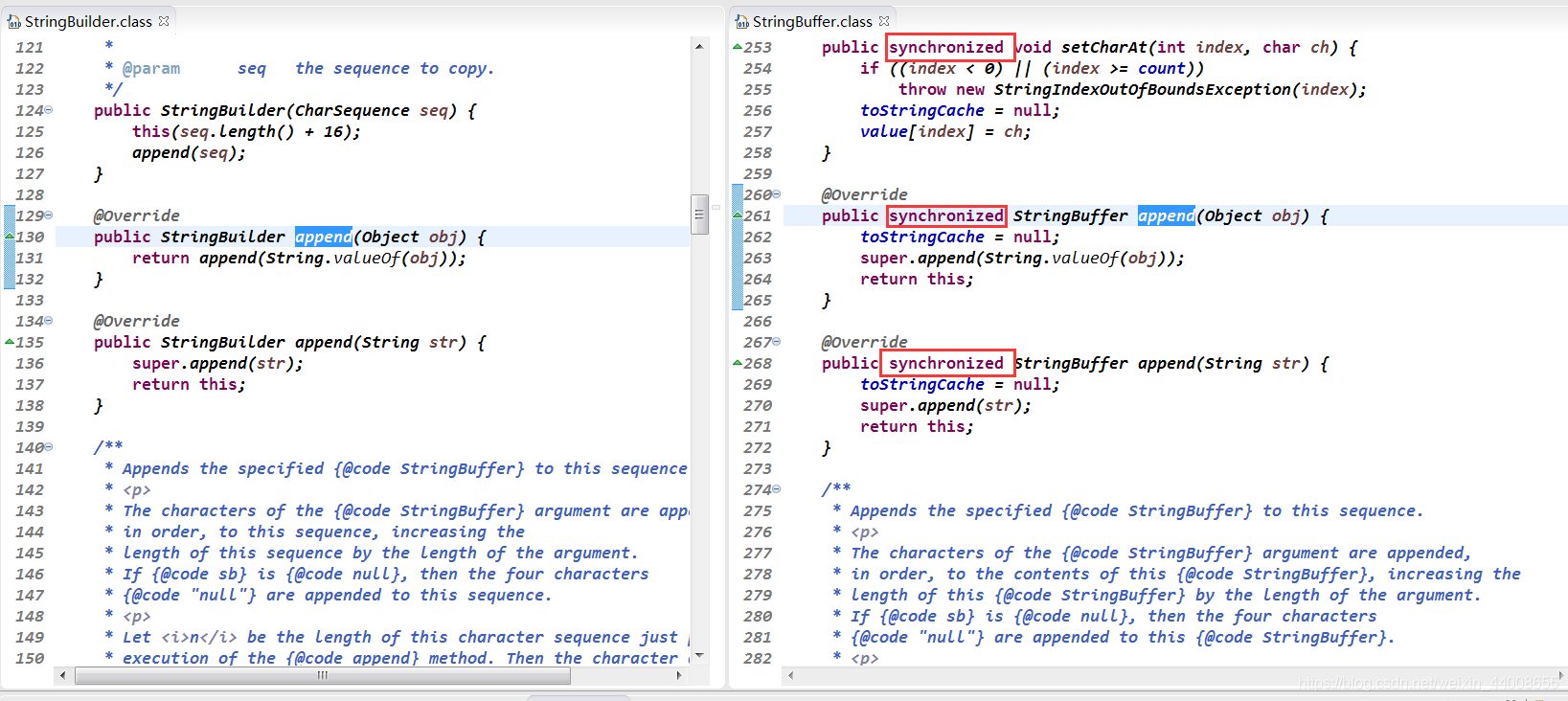Click 'toStringCache = null;' on line 269

coord(961,384)
